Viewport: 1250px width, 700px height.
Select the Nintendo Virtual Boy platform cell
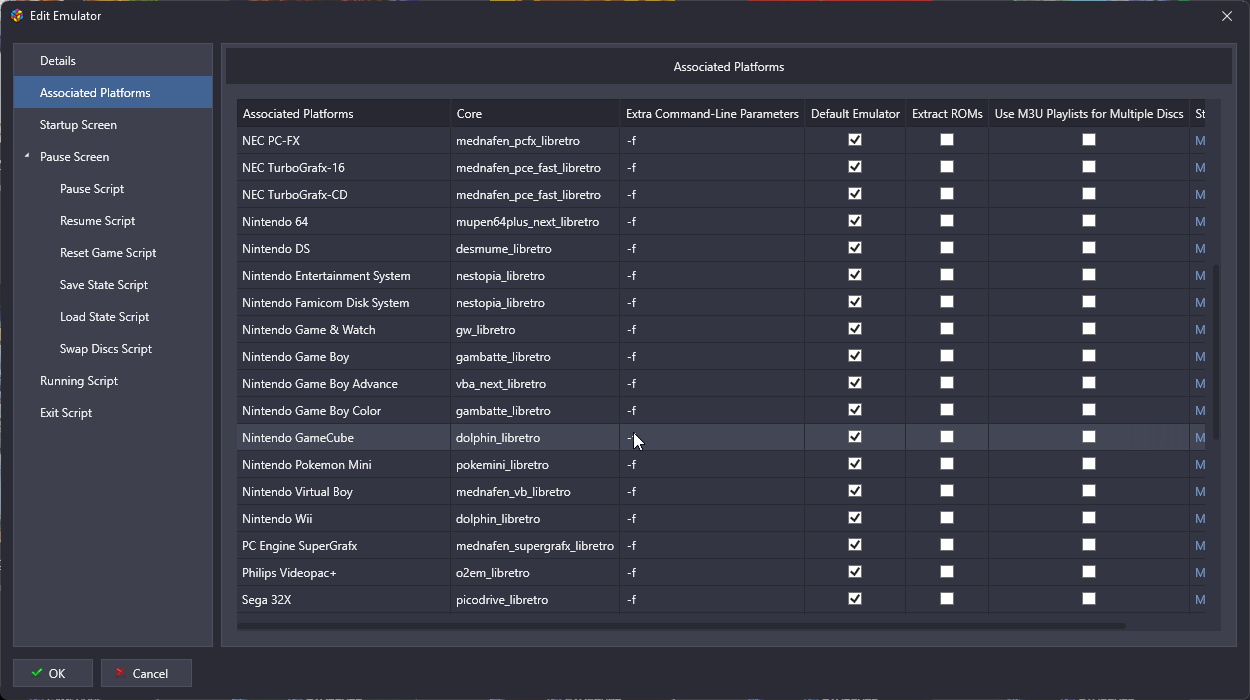[x=344, y=492]
